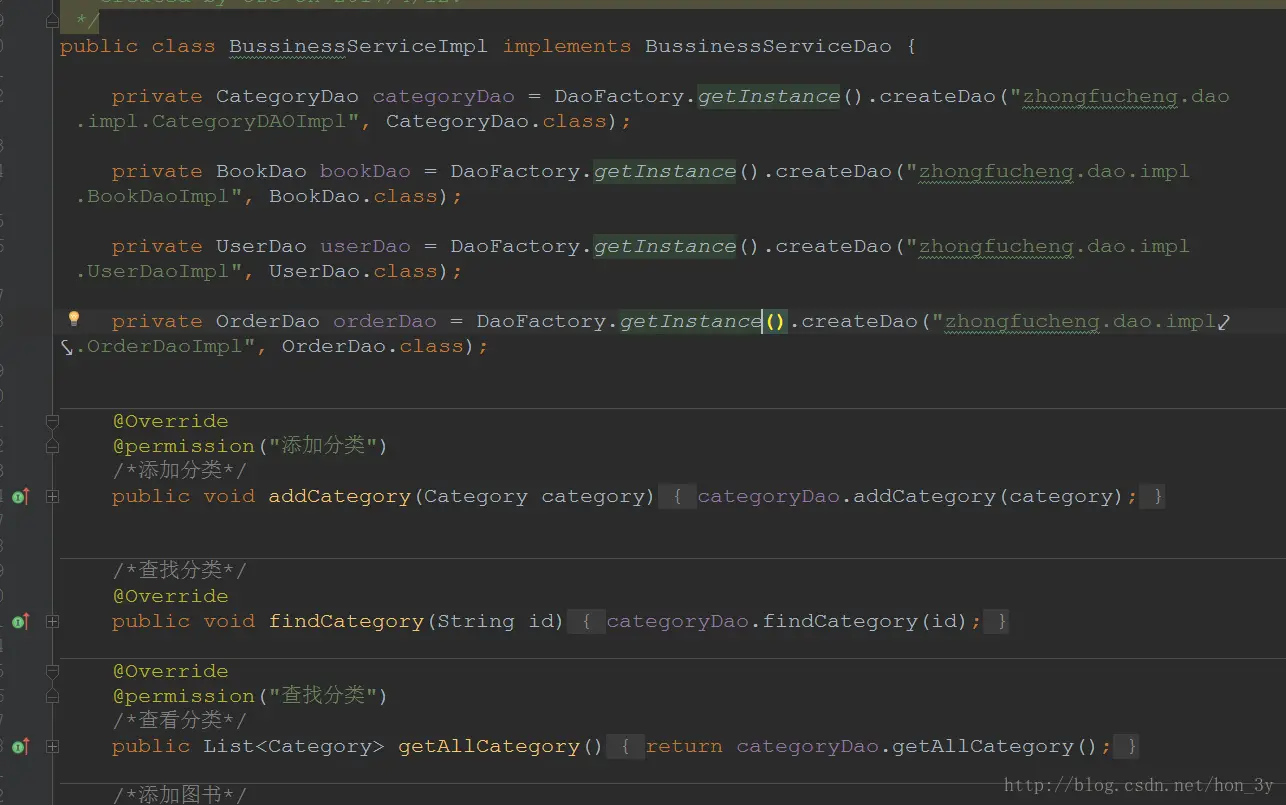Click createDao on the orderDao declaration line
Screen dimensions: 1286x805
860,321
